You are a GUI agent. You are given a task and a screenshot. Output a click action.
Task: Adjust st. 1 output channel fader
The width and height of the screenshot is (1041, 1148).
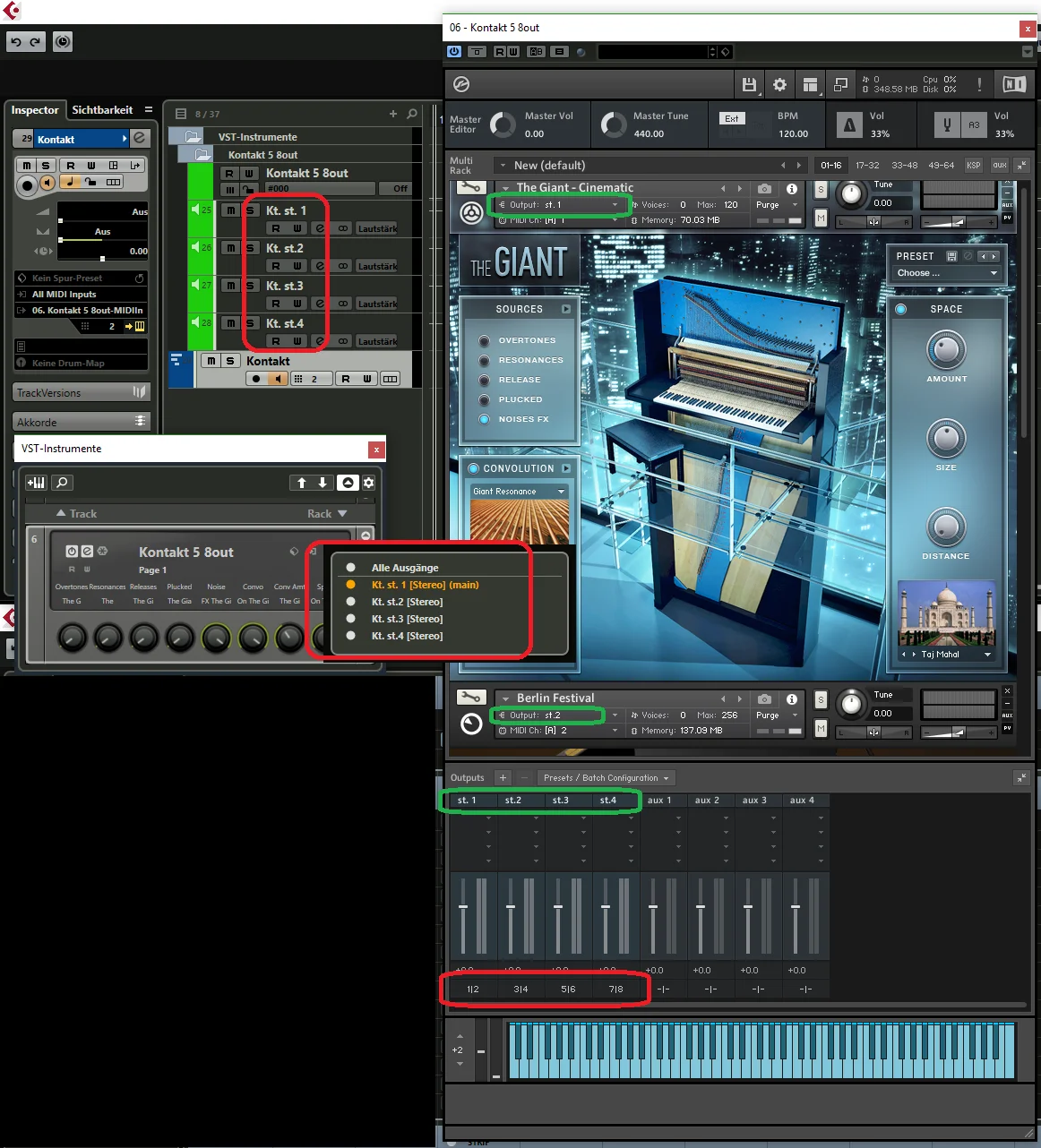coord(463,907)
